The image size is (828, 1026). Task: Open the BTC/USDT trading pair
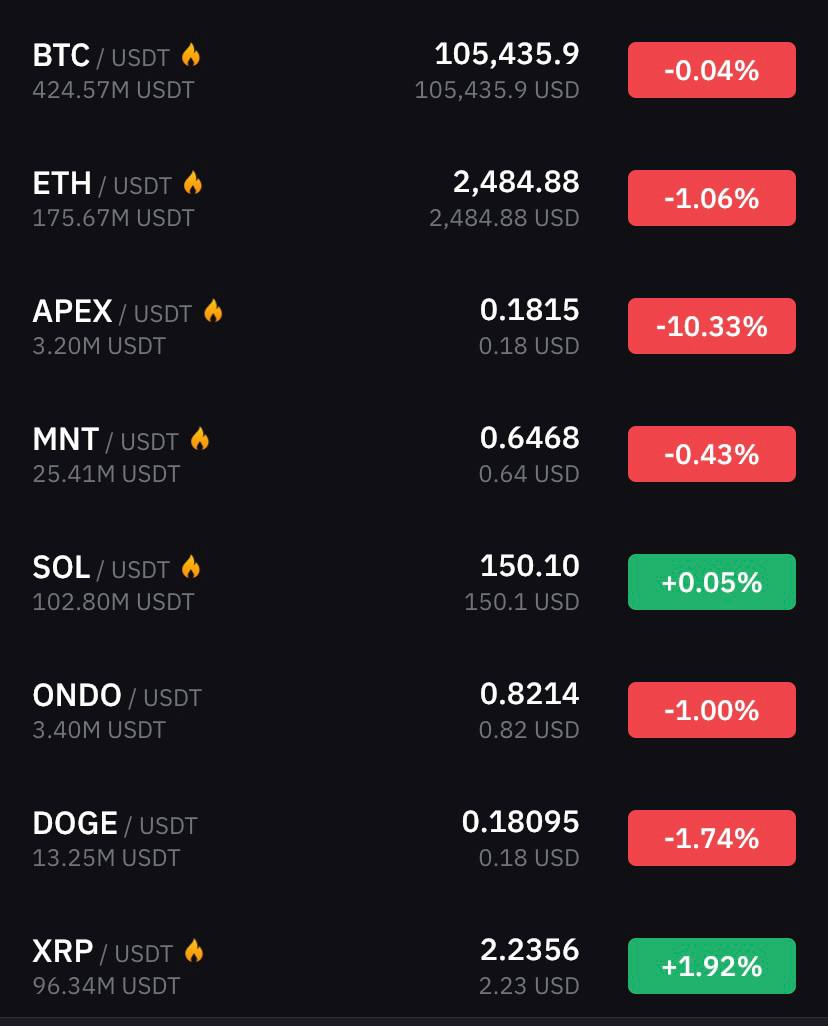101,56
